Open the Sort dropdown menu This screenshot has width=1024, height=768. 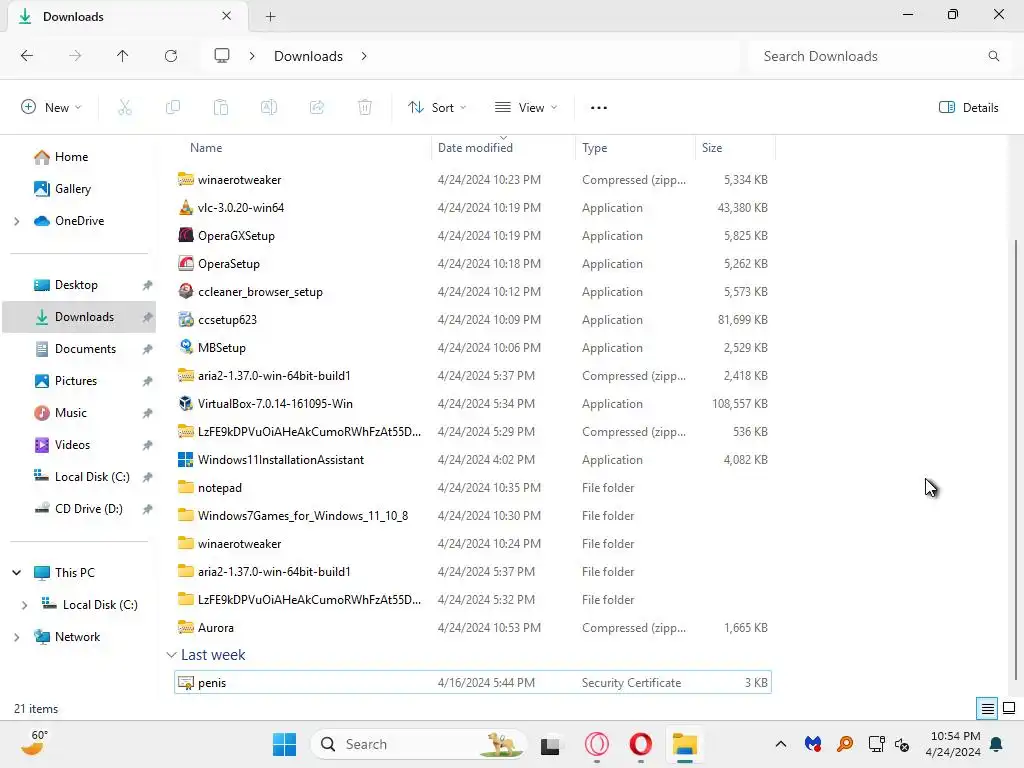[437, 108]
